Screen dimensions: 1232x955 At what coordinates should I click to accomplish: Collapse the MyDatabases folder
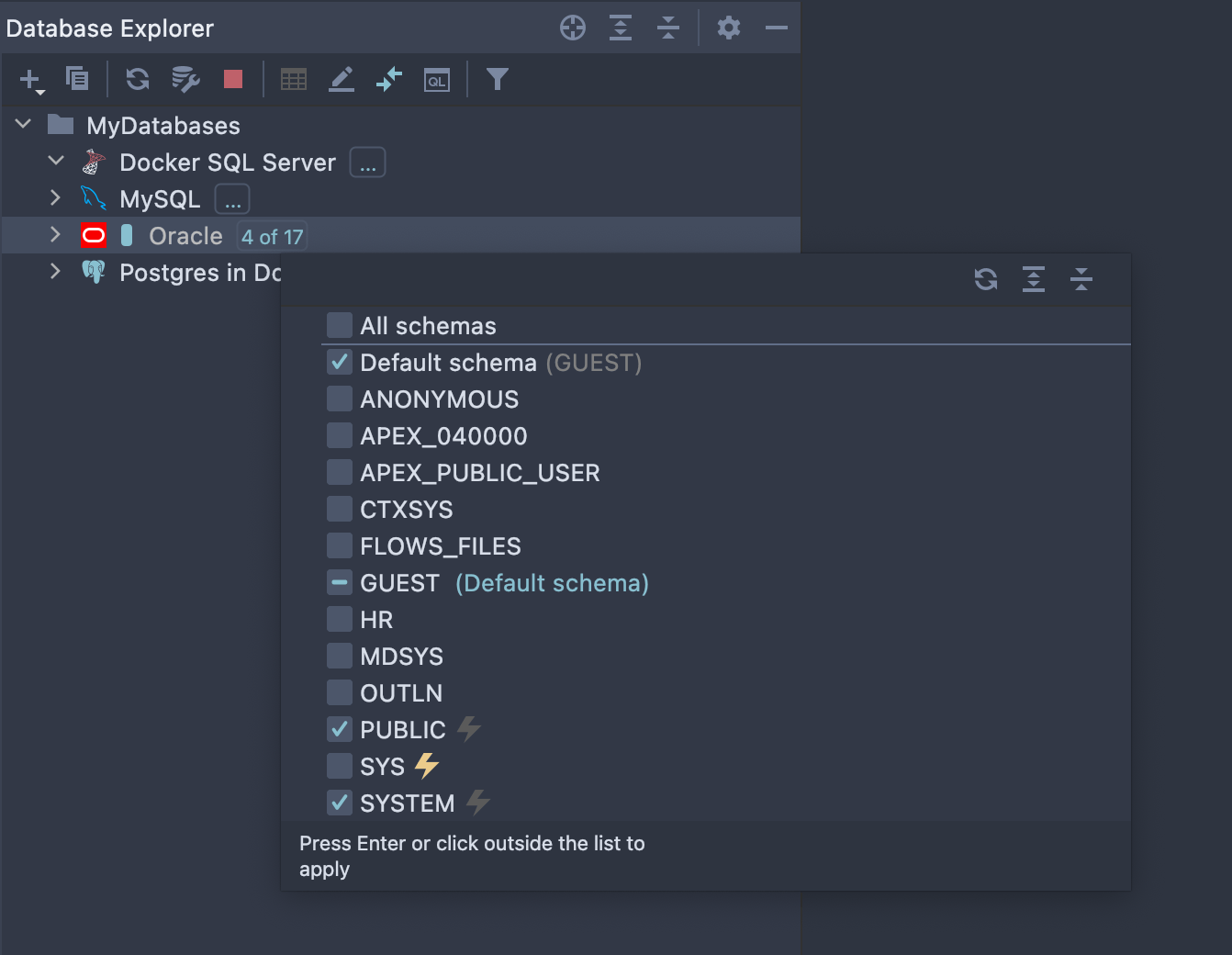[24, 125]
